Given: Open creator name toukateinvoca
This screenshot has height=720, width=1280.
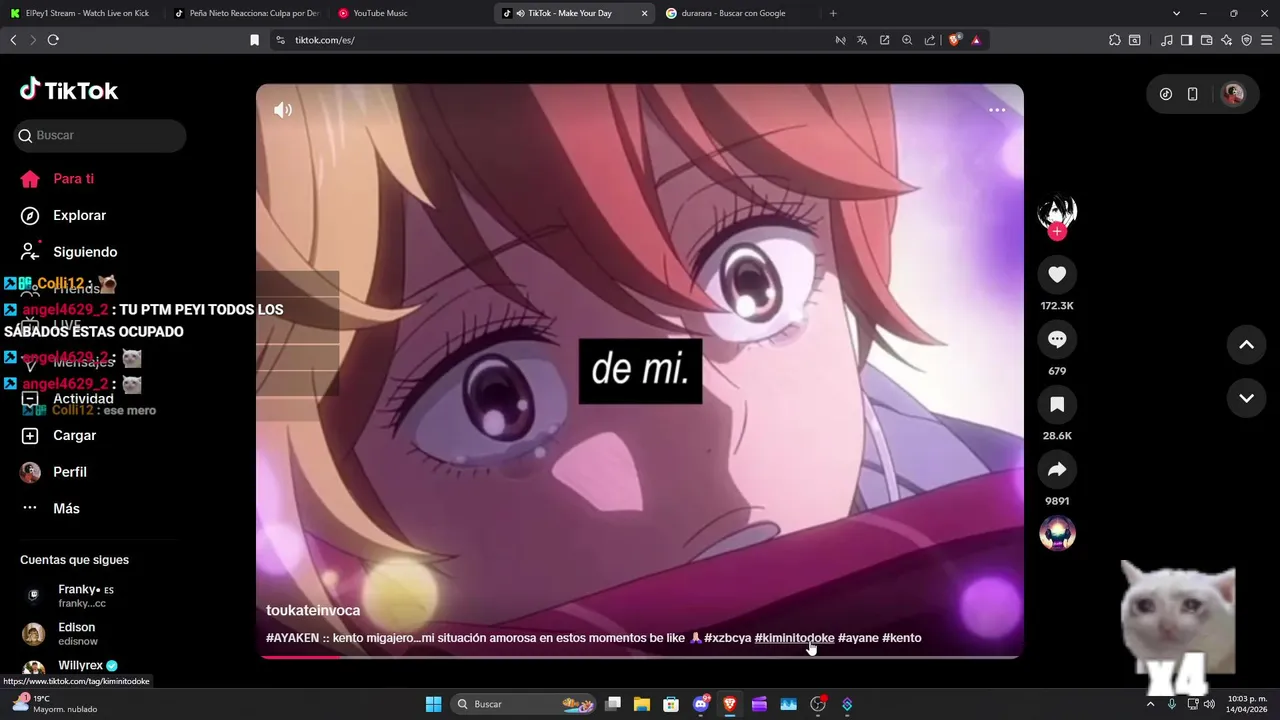Looking at the screenshot, I should 313,610.
